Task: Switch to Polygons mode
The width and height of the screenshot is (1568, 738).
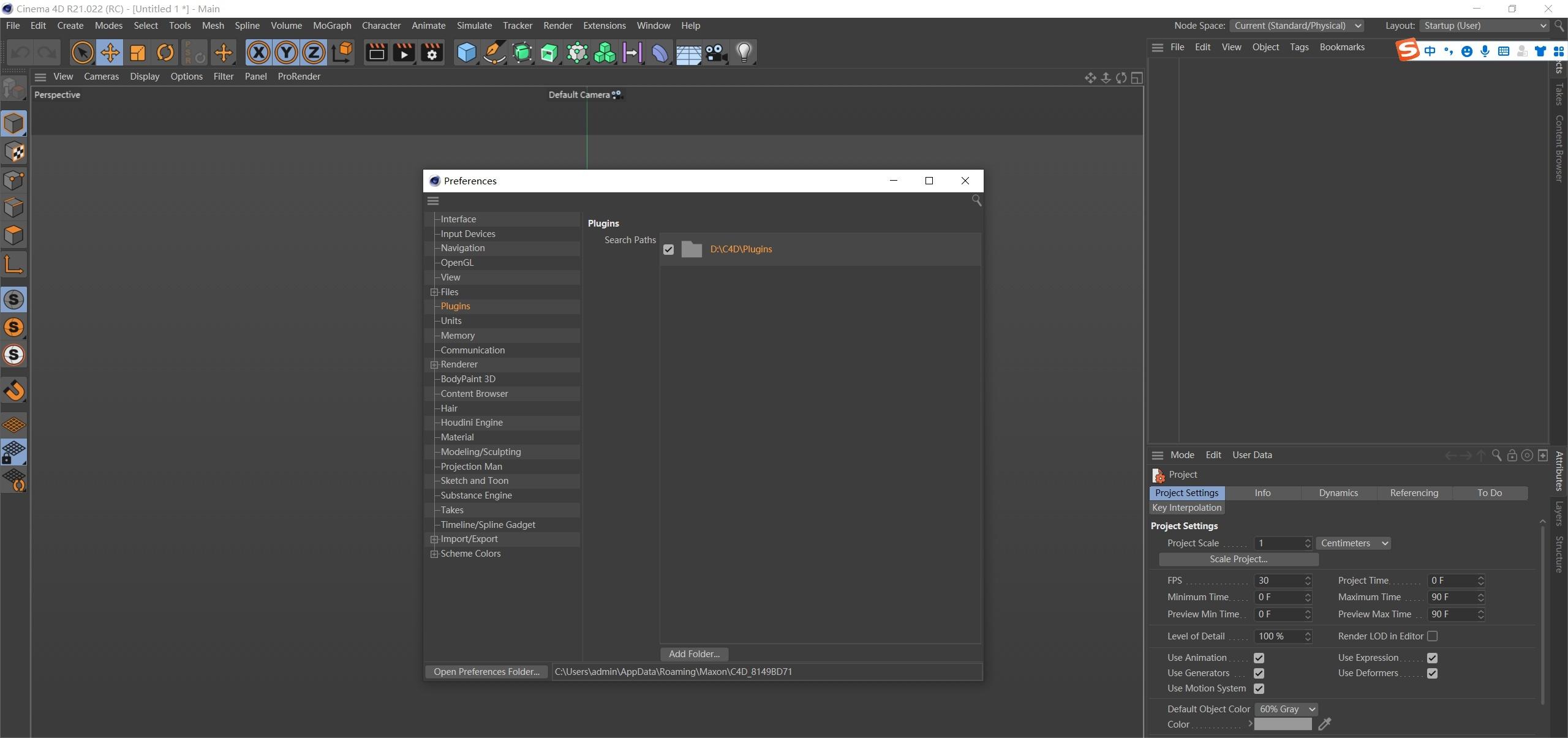Action: [x=13, y=236]
